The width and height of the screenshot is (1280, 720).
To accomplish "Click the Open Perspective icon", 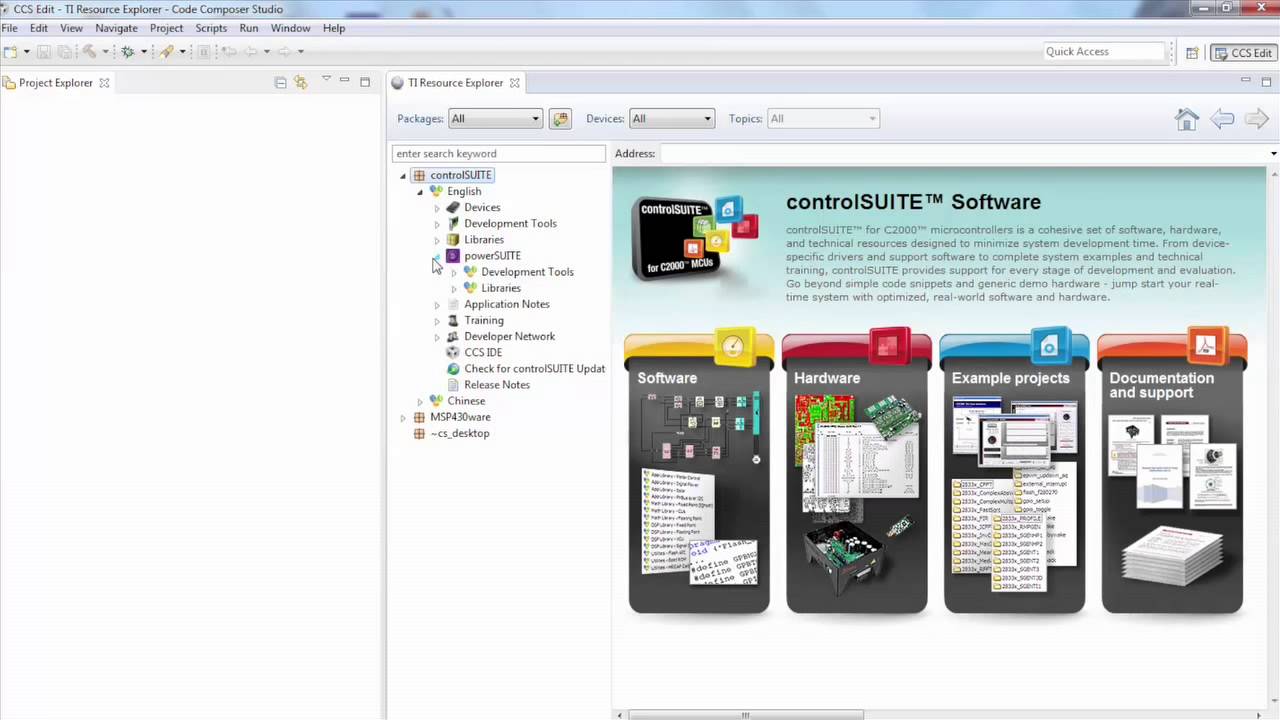I will click(x=1192, y=53).
